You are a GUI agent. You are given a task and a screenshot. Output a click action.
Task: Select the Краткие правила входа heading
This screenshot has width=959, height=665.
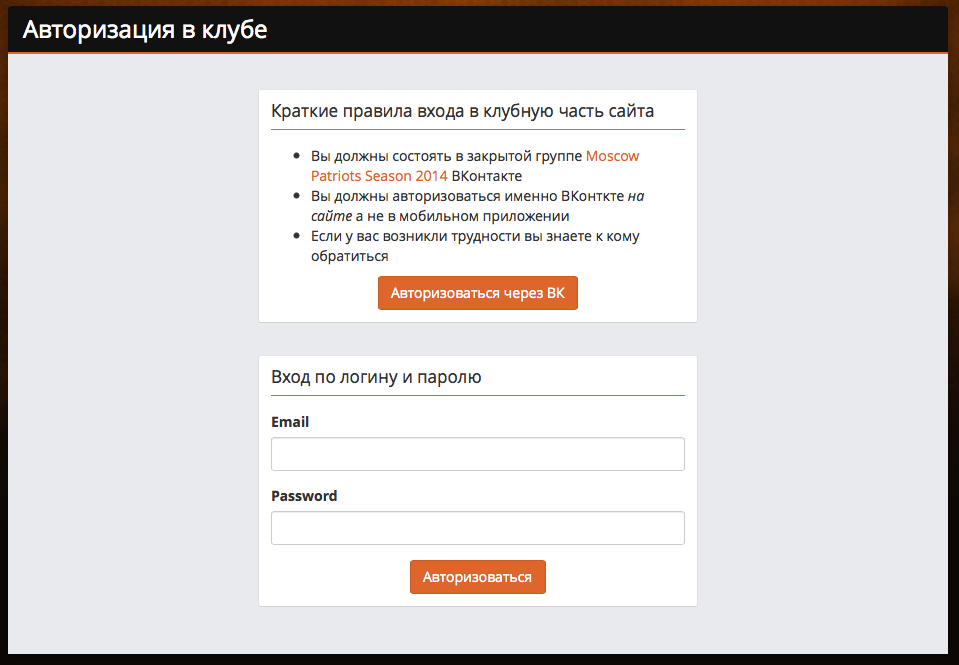click(x=462, y=111)
